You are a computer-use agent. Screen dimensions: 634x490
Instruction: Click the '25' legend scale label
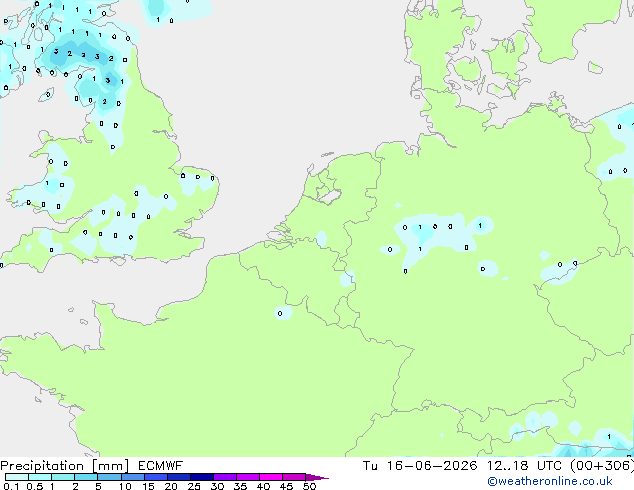(x=194, y=486)
